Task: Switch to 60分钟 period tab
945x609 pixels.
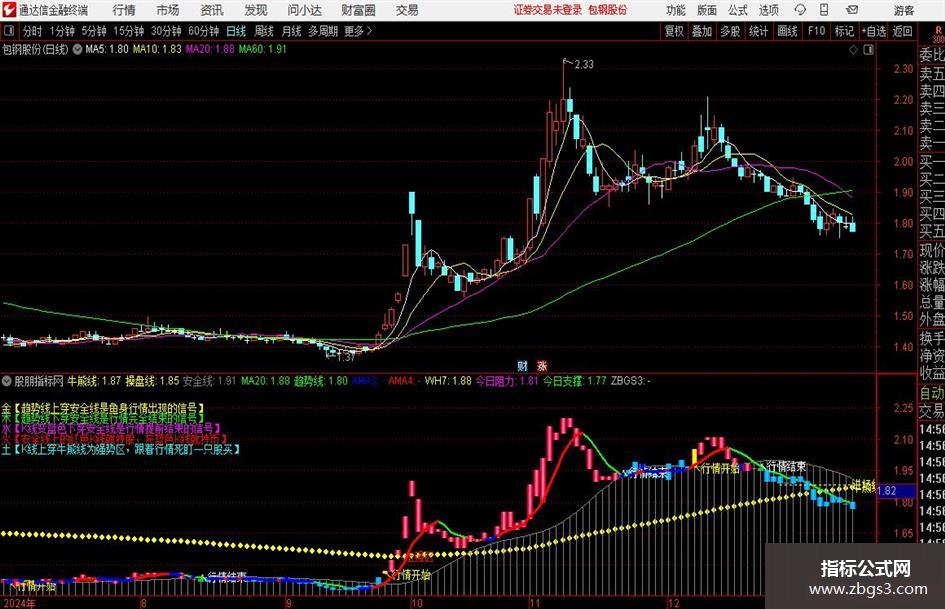Action: 204,31
